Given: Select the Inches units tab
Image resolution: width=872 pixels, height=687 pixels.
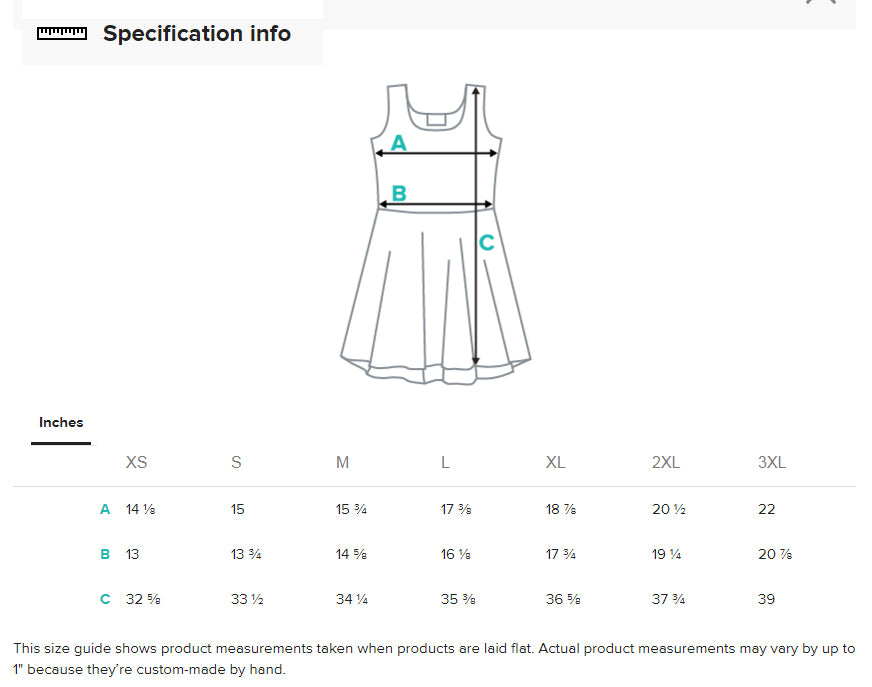Looking at the screenshot, I should 61,422.
